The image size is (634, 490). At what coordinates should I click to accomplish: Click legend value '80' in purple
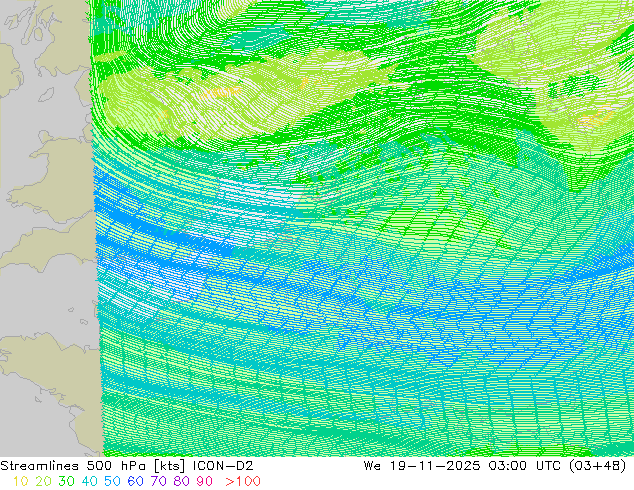click(x=182, y=481)
